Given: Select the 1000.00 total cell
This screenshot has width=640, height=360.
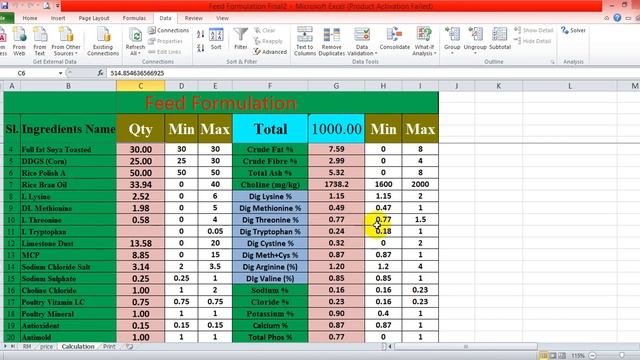Looking at the screenshot, I should point(336,129).
